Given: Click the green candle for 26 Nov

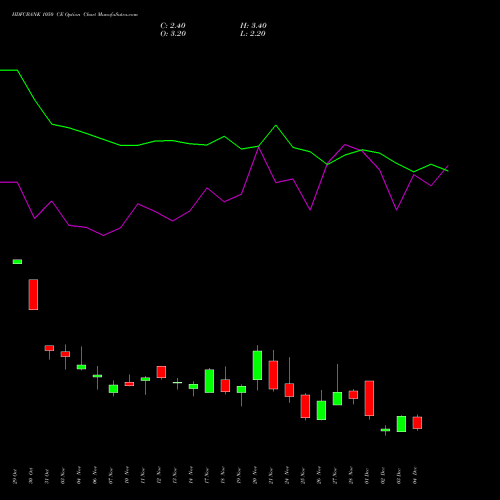Looking at the screenshot, I should point(321,410).
